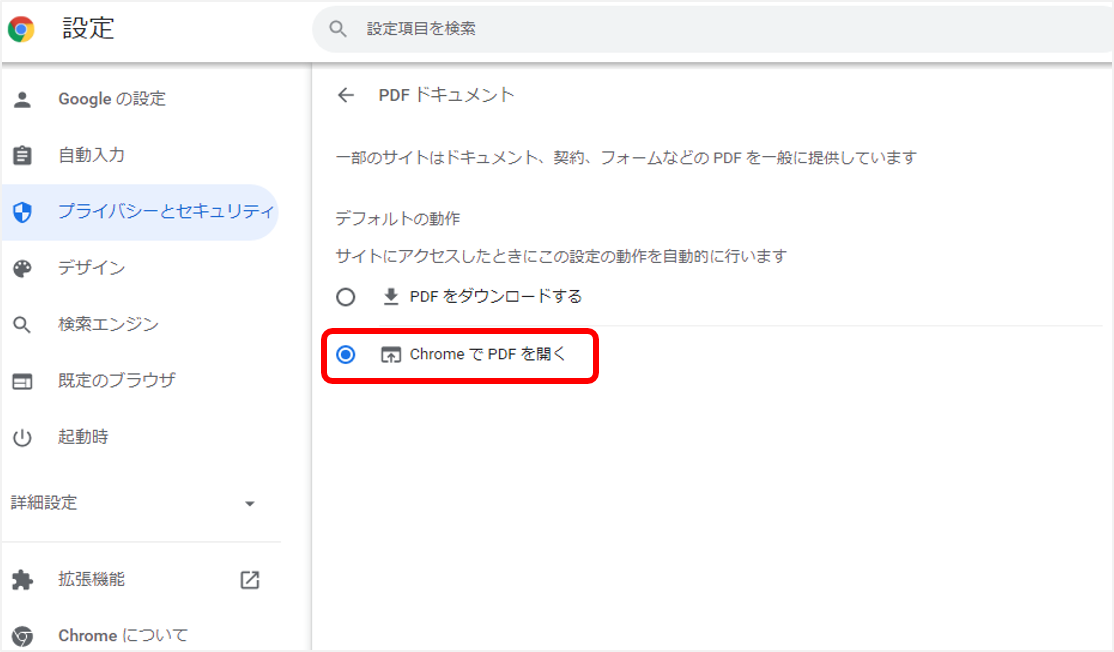Click the magnifier icon beside 検索エンジン

tap(22, 325)
